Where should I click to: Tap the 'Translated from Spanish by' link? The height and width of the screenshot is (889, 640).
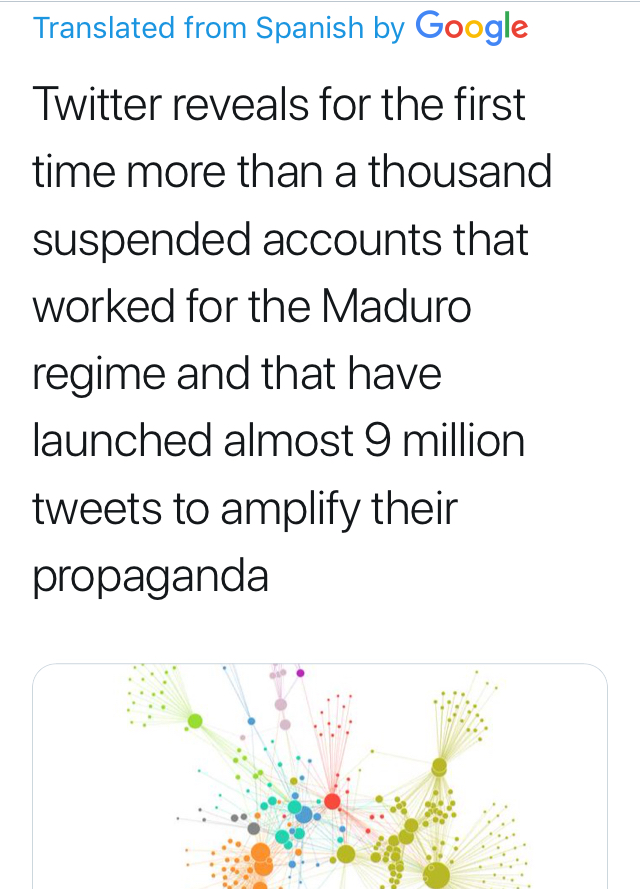[219, 28]
